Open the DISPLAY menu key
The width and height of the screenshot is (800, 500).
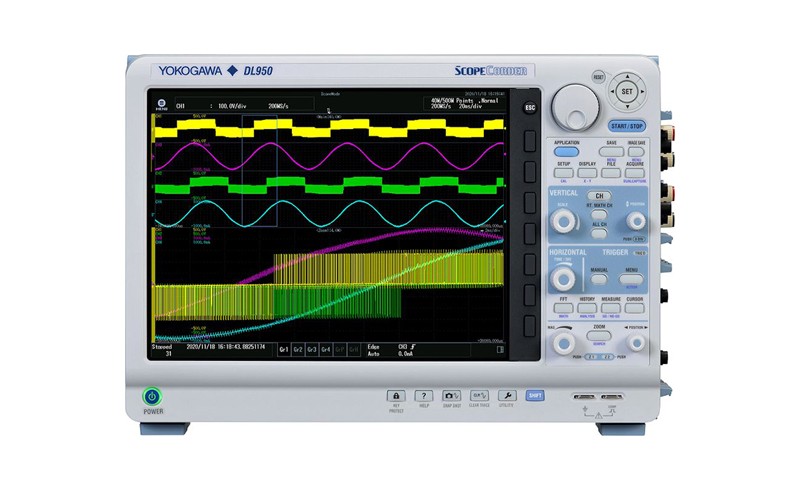pos(587,173)
